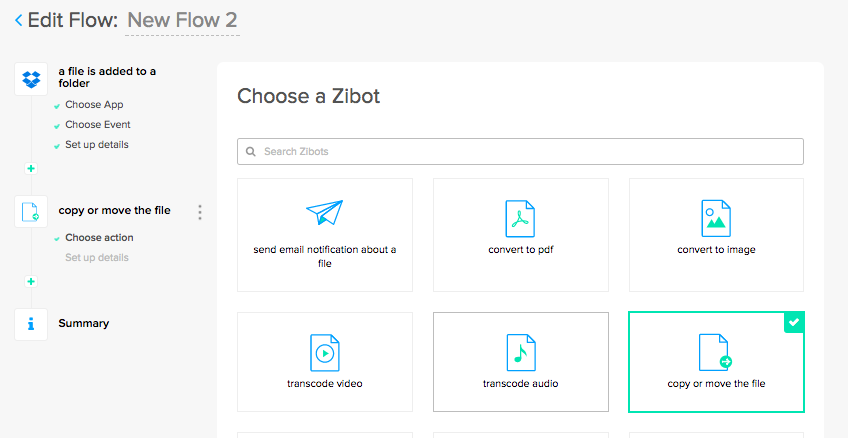Screen dimensions: 848x438
Task: Open the Choose App step
Action: 94,105
